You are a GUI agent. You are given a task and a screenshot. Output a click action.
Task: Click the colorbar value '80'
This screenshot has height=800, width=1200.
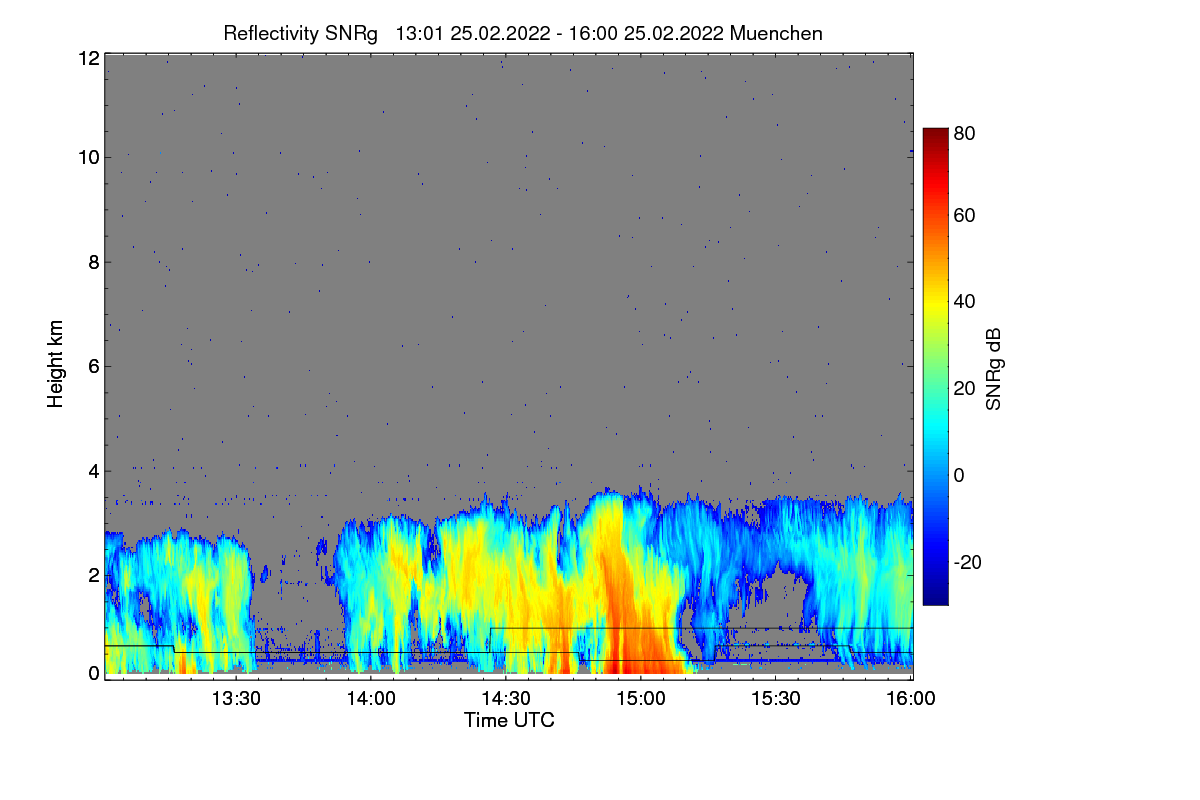[965, 131]
